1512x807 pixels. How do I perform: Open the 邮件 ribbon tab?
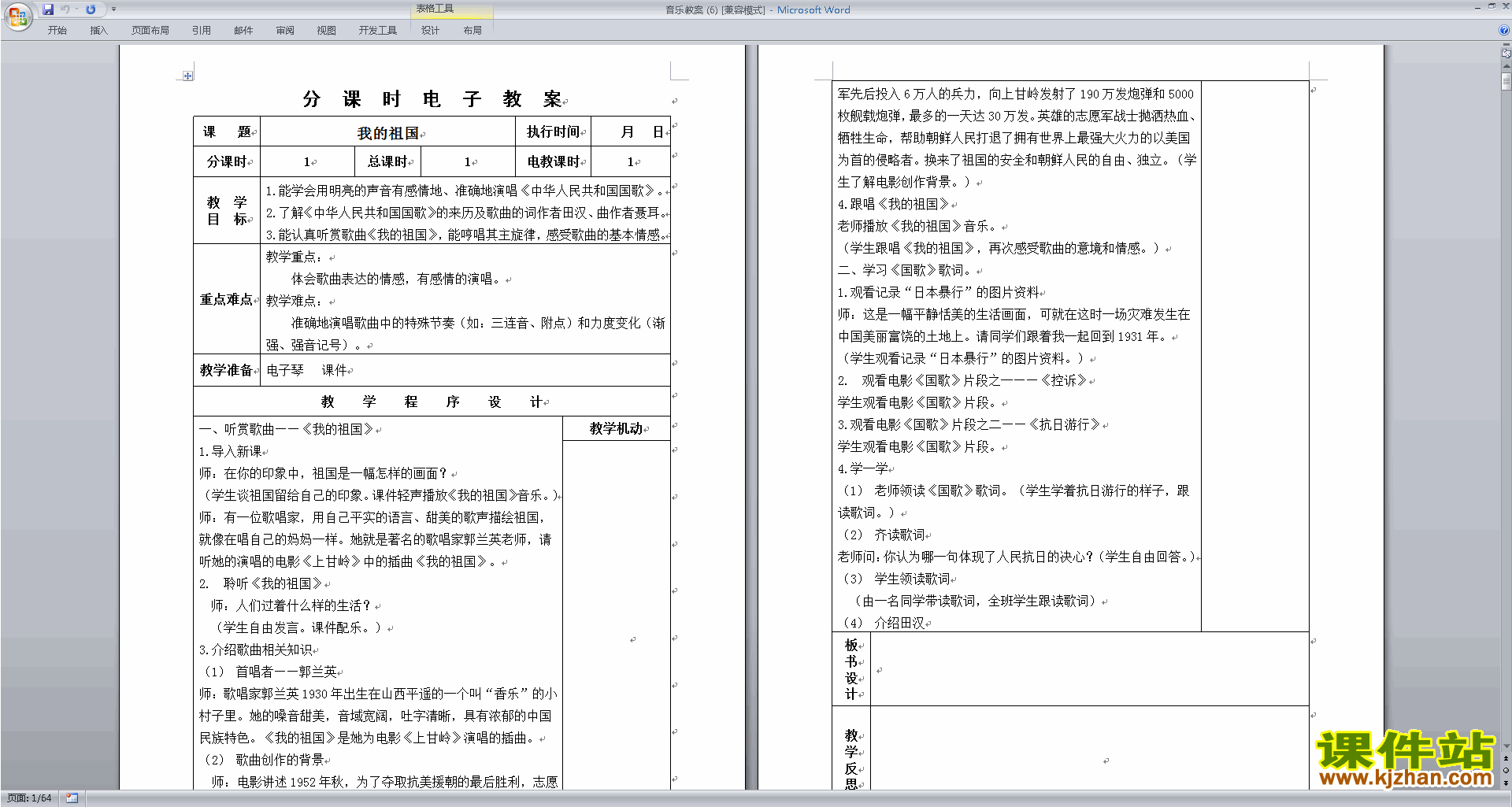[243, 30]
